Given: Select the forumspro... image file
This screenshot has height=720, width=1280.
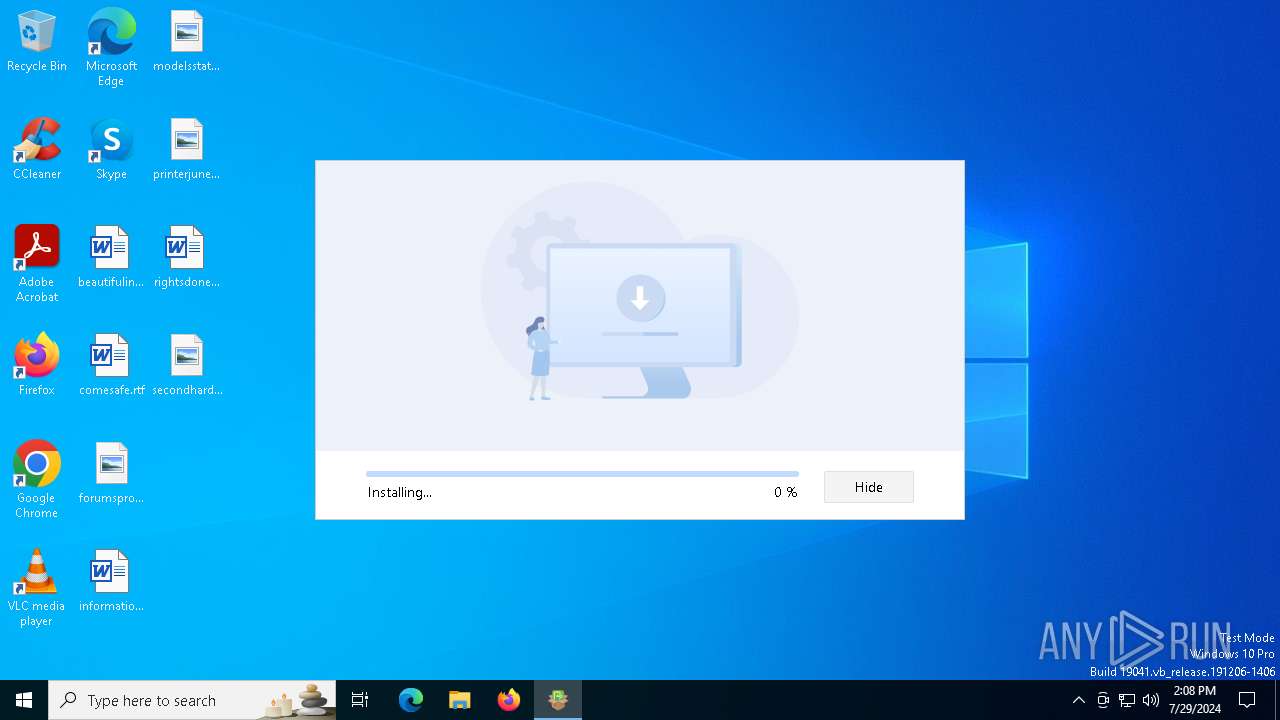Looking at the screenshot, I should click(x=111, y=474).
